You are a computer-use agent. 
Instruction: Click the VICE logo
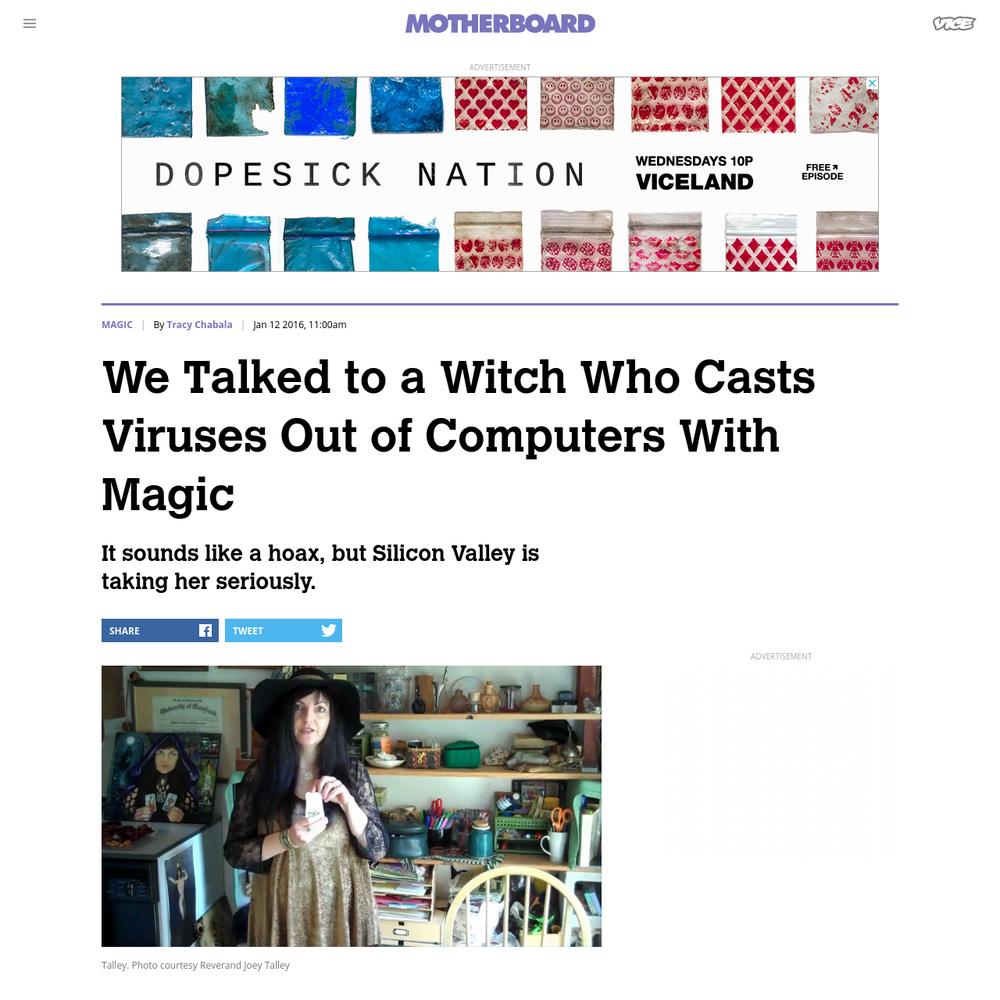953,24
